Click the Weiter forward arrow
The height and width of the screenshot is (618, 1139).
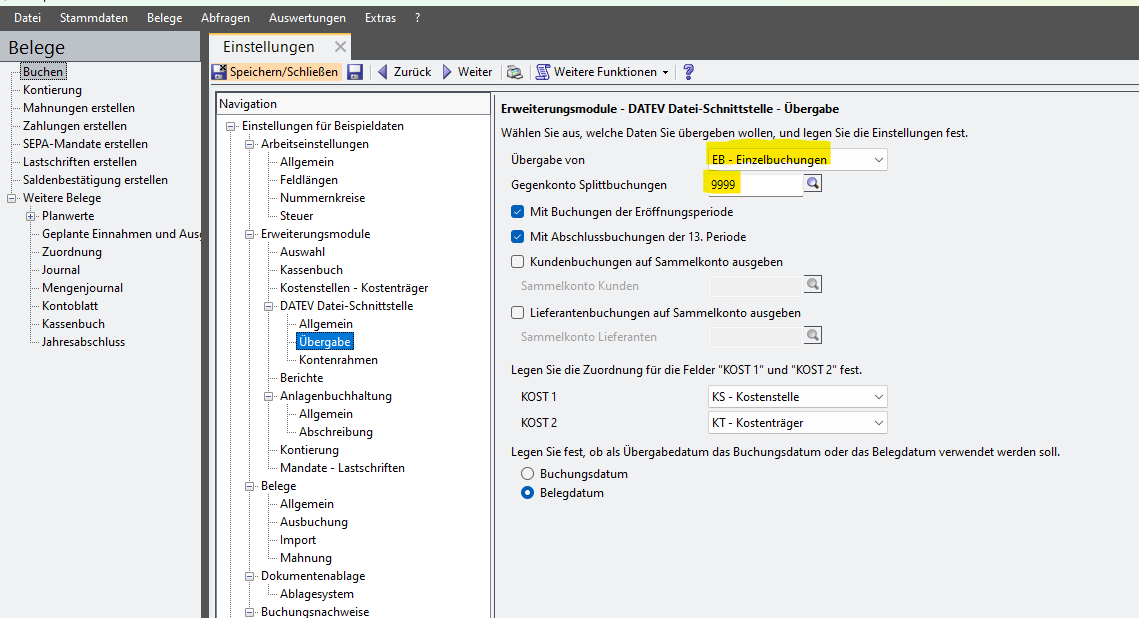click(x=467, y=72)
